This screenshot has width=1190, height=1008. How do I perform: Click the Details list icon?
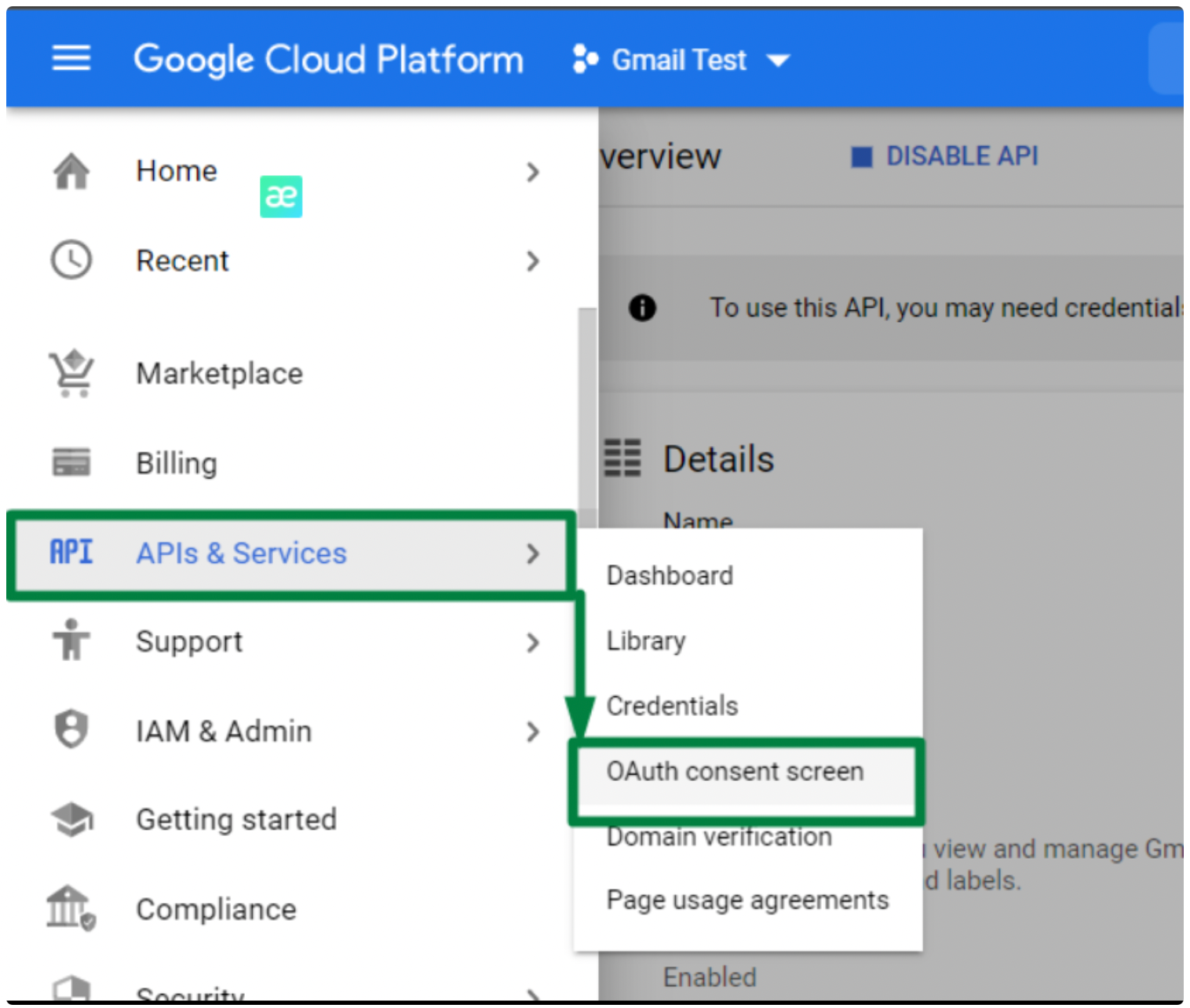[622, 458]
